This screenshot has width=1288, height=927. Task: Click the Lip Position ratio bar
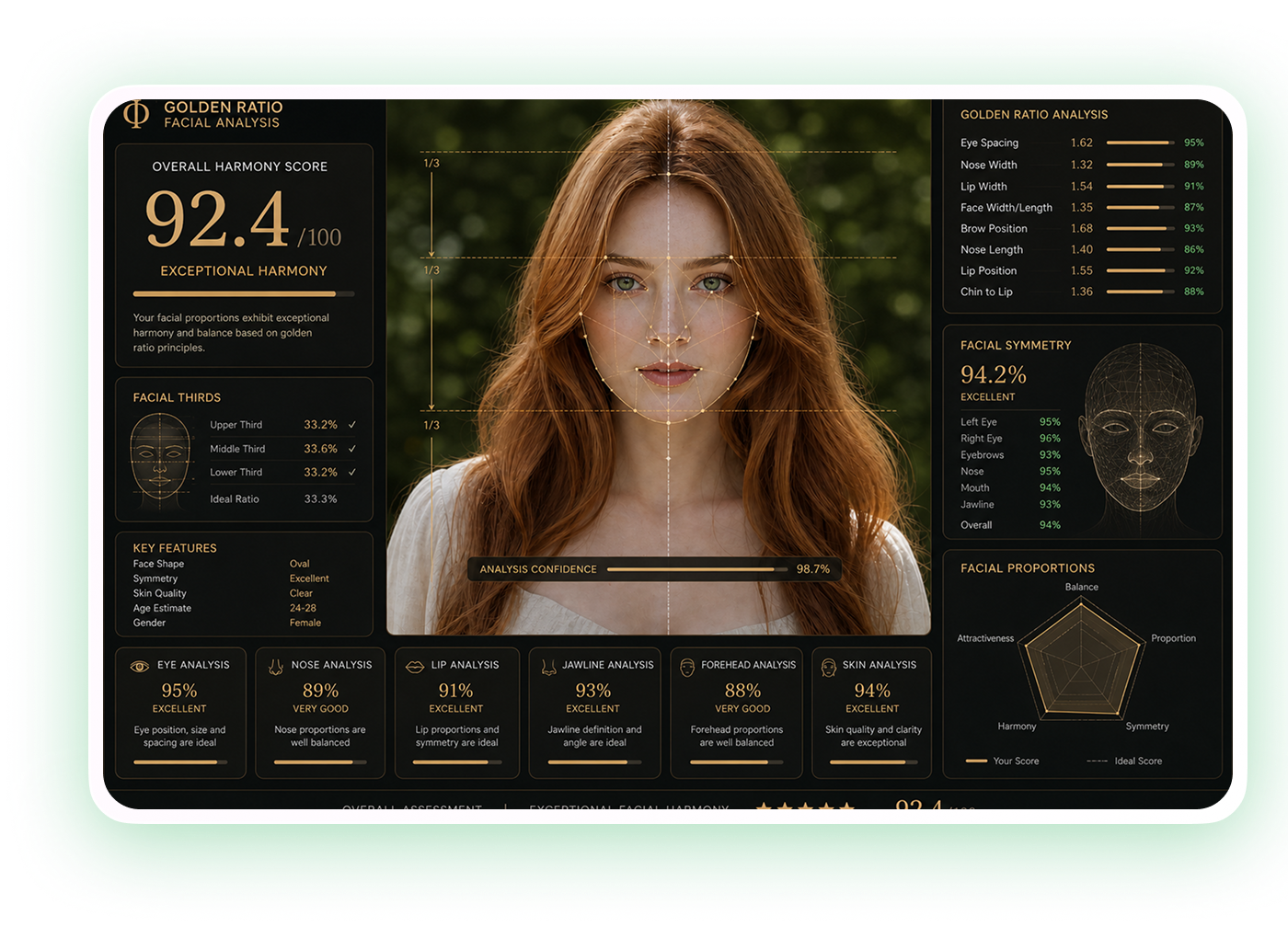tap(1141, 270)
